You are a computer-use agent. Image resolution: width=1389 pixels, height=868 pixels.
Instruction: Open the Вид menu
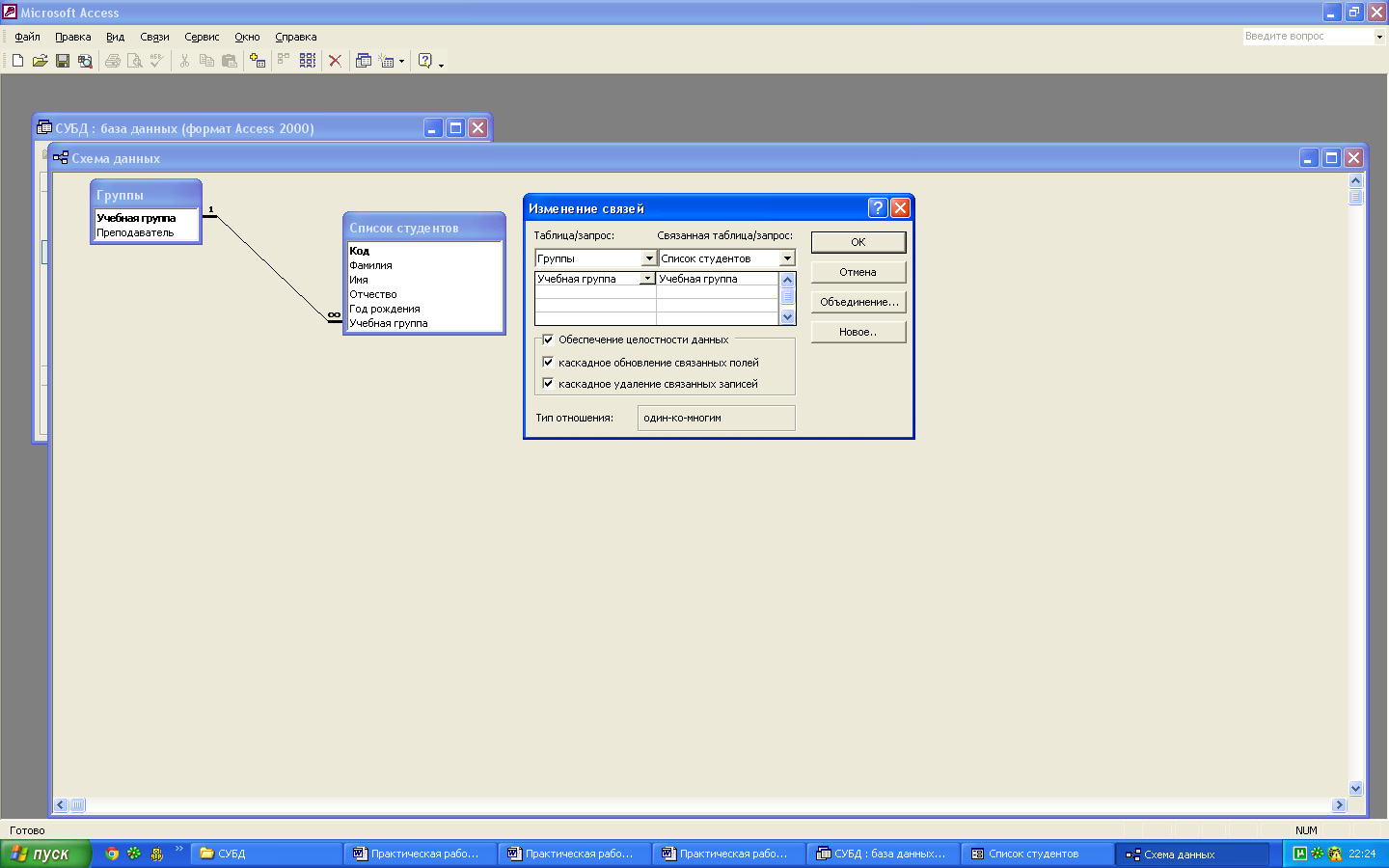click(115, 37)
